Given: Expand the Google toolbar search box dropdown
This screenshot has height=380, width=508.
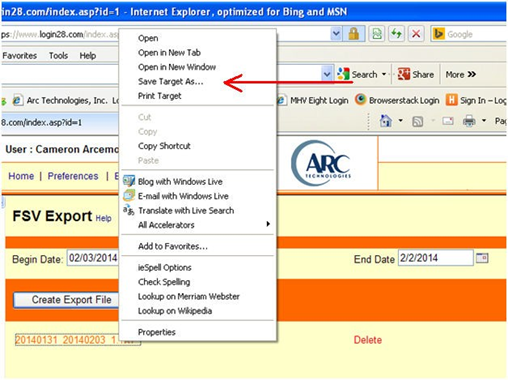Looking at the screenshot, I should [327, 74].
